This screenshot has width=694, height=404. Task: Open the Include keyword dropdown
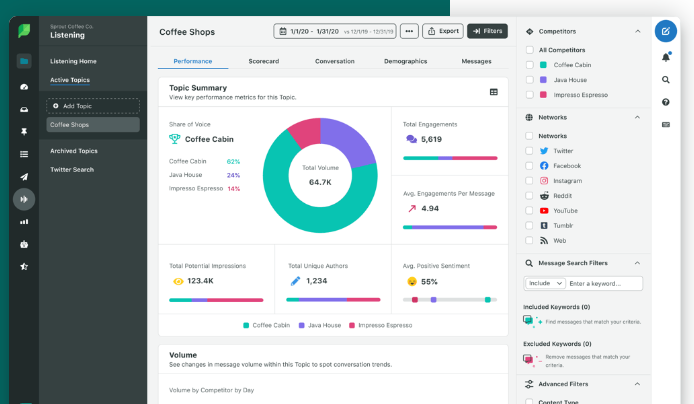click(545, 283)
